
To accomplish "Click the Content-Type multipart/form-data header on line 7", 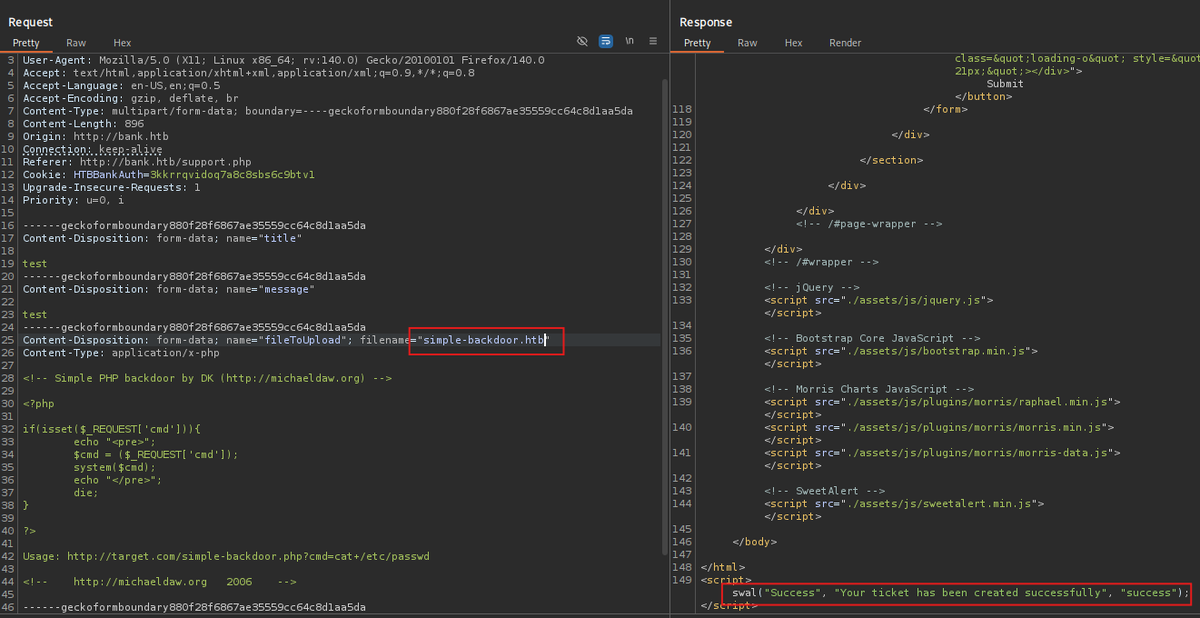I will (328, 111).
